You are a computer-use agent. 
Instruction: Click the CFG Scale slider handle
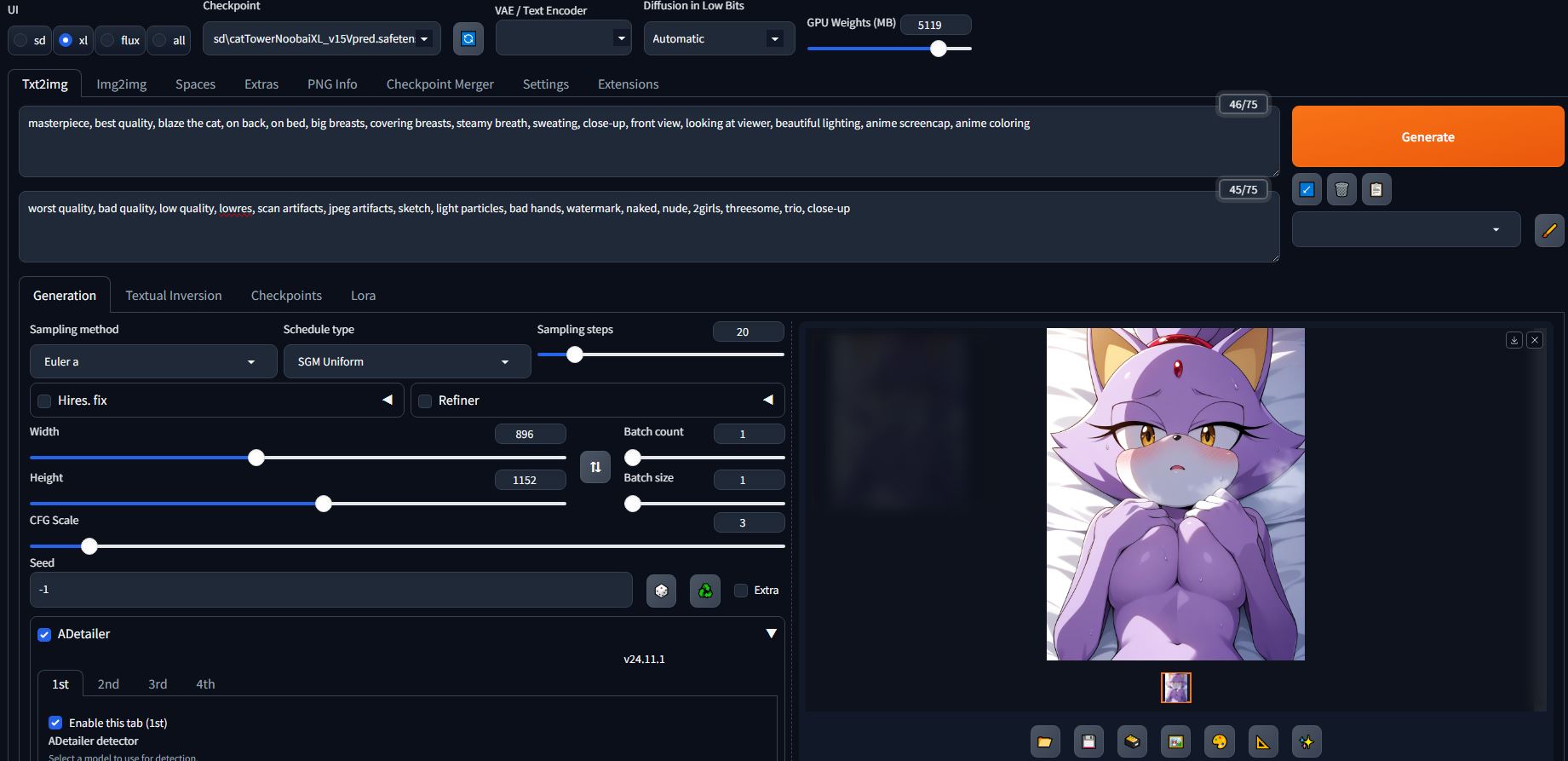[x=89, y=546]
